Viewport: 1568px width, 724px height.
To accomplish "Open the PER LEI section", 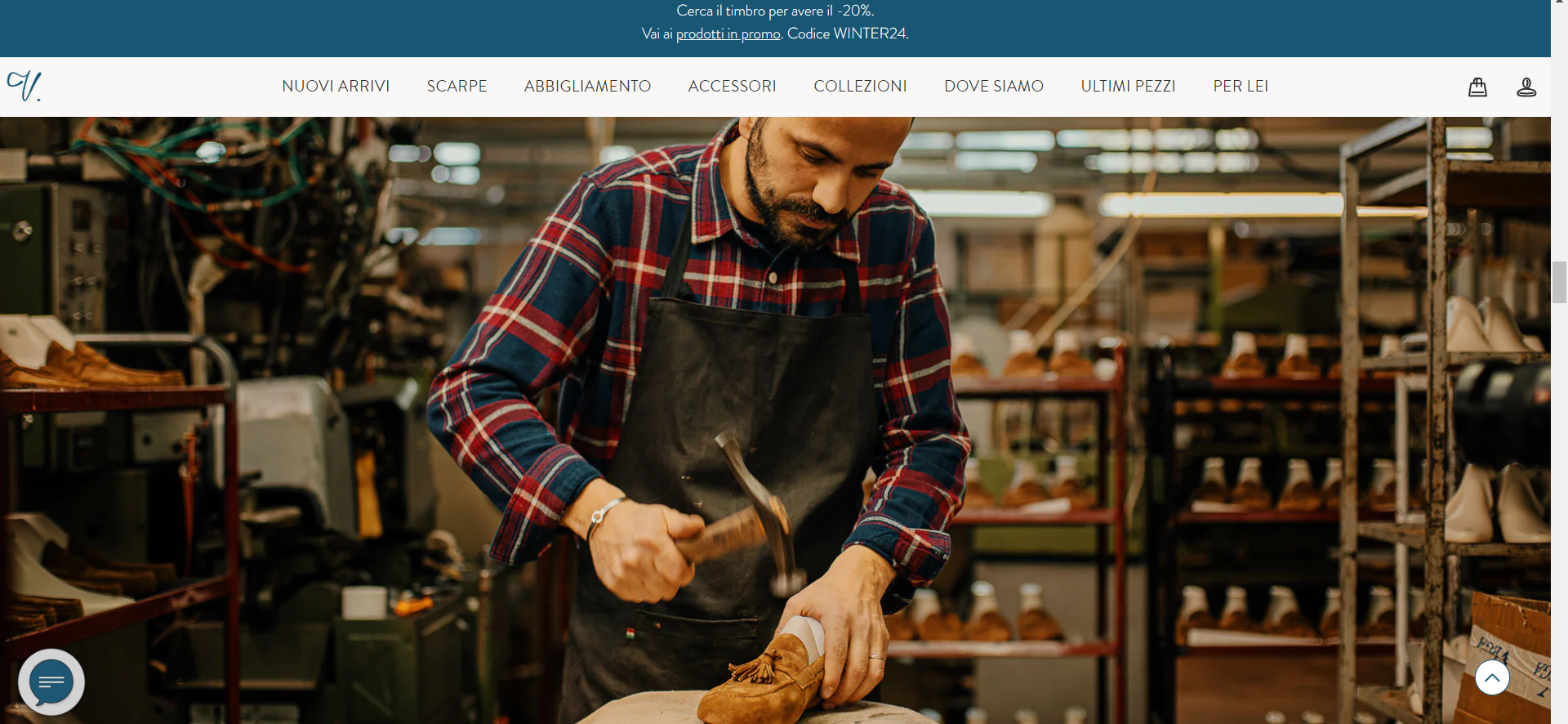I will click(1241, 86).
